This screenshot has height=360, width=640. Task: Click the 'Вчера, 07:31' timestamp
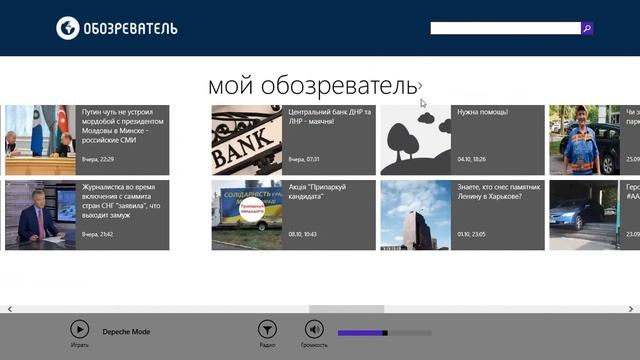pyautogui.click(x=304, y=159)
